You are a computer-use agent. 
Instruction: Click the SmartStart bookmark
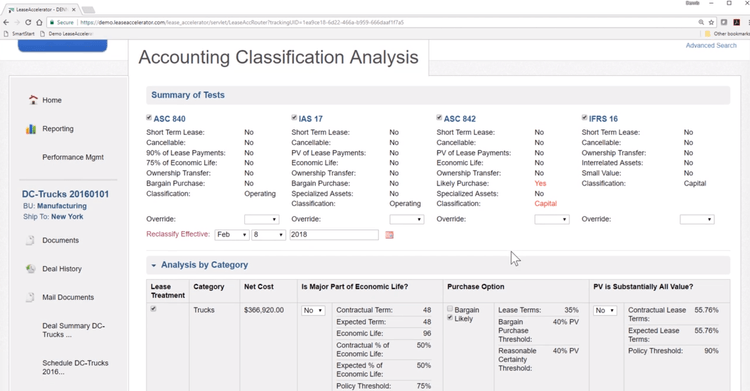(19, 34)
